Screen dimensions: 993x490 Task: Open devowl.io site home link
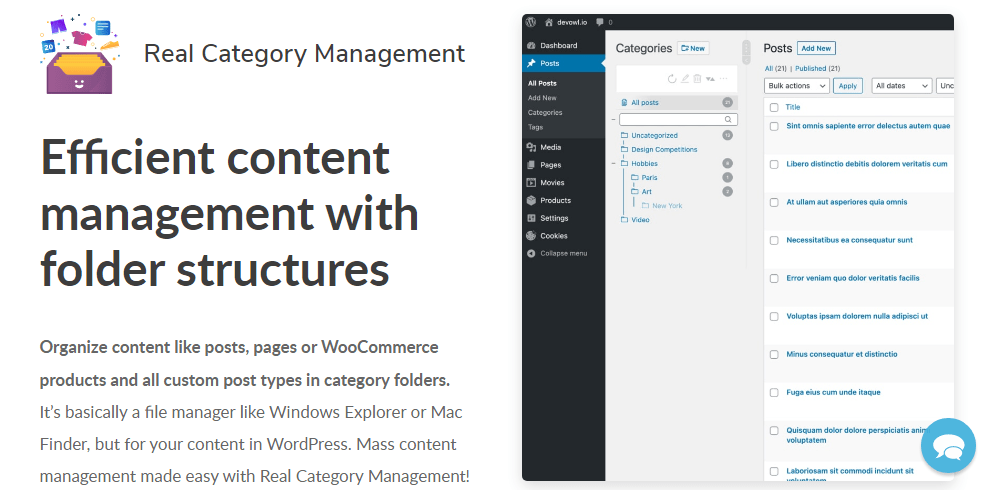[566, 22]
